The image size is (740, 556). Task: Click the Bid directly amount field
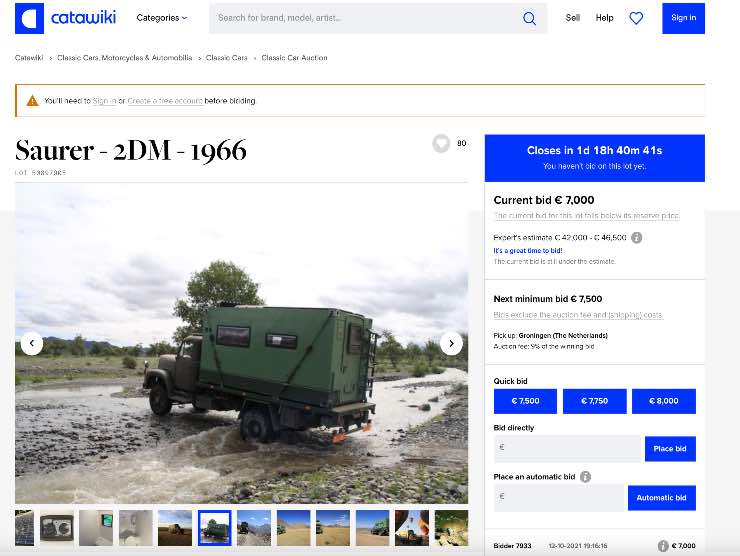[567, 449]
